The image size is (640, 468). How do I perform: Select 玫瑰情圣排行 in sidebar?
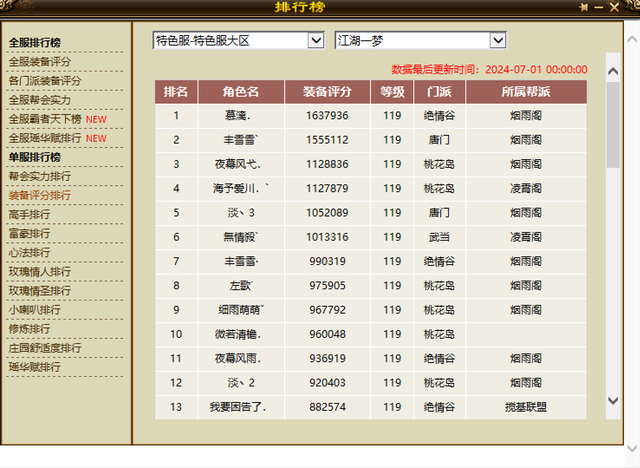40,291
